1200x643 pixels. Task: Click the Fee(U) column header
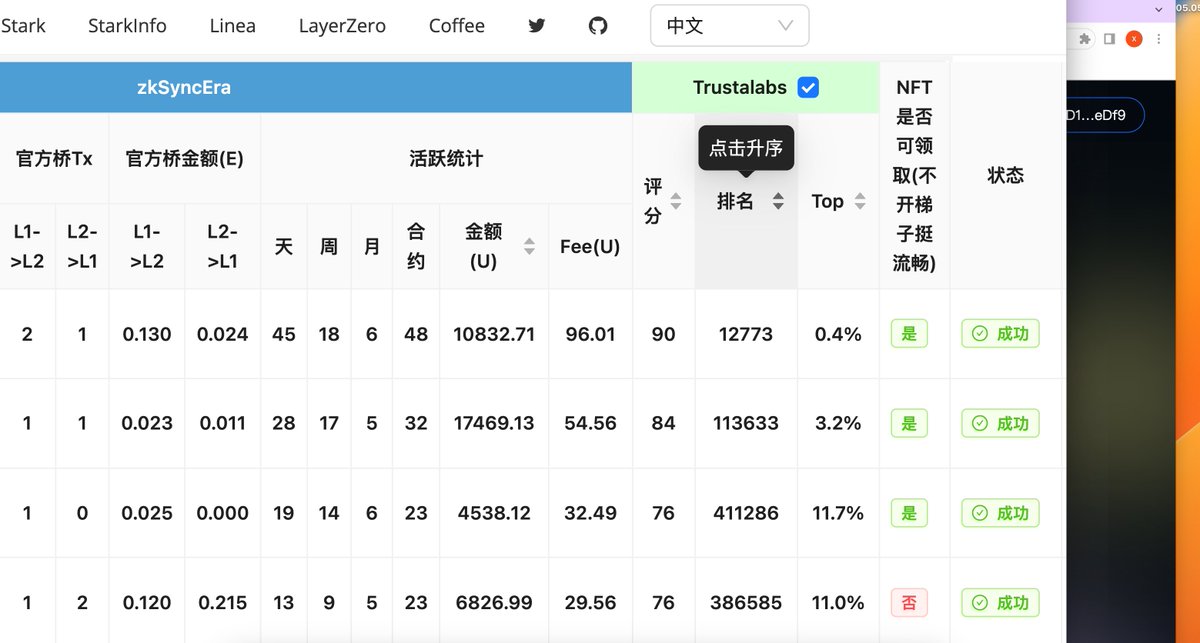tap(590, 246)
